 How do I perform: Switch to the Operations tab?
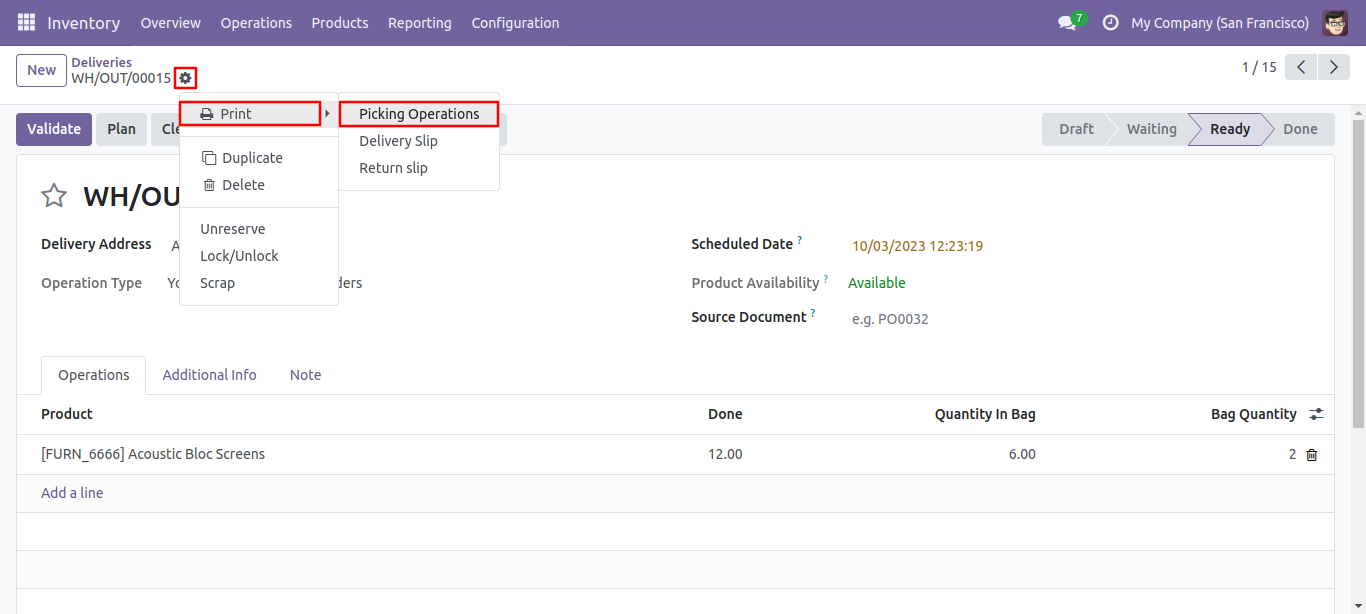94,375
